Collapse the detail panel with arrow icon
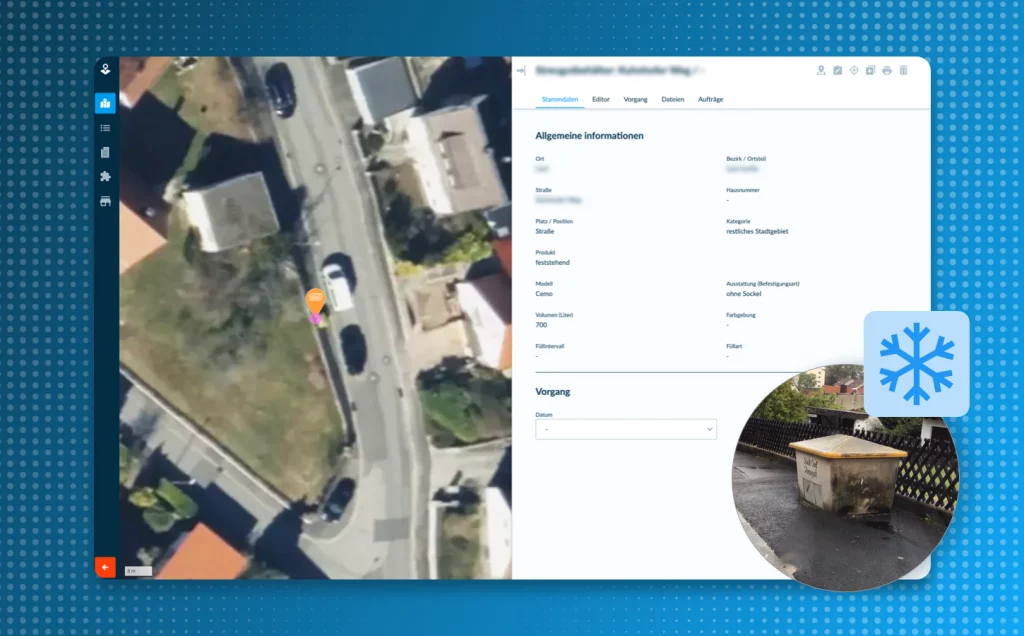 coord(522,71)
